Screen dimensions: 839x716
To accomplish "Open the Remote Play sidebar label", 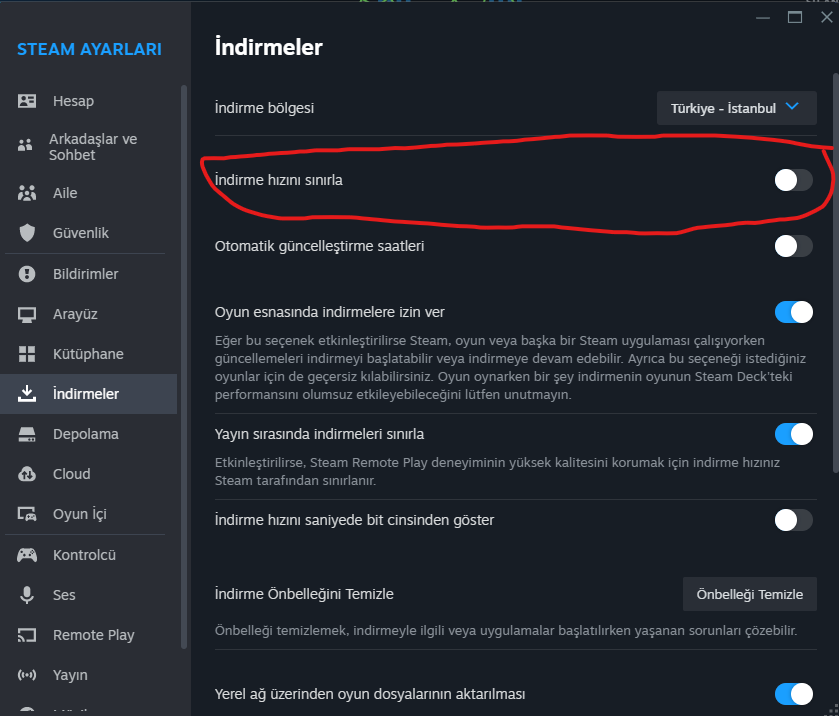I will tap(94, 635).
